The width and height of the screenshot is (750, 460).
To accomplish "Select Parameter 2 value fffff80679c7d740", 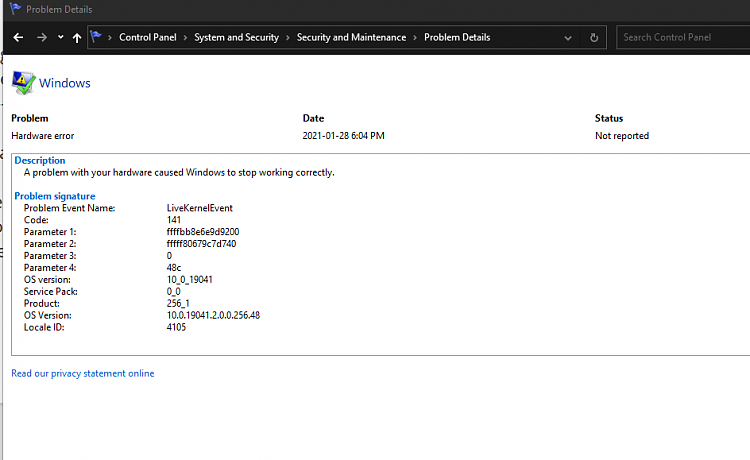I will [201, 244].
